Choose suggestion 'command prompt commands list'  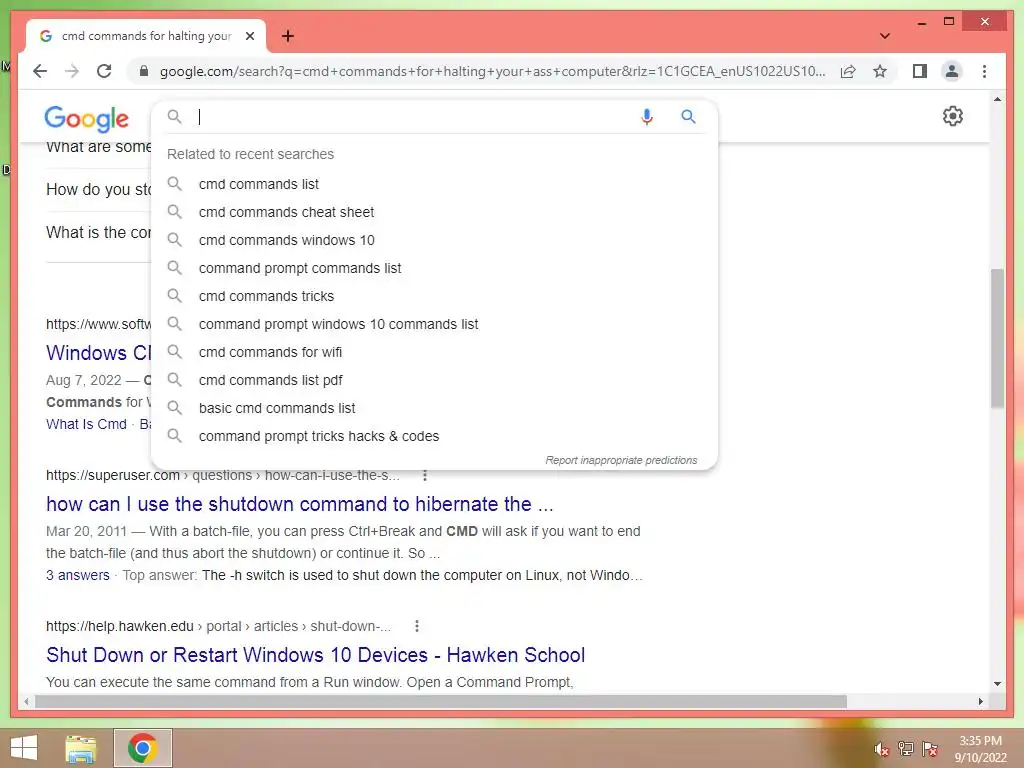434,268
